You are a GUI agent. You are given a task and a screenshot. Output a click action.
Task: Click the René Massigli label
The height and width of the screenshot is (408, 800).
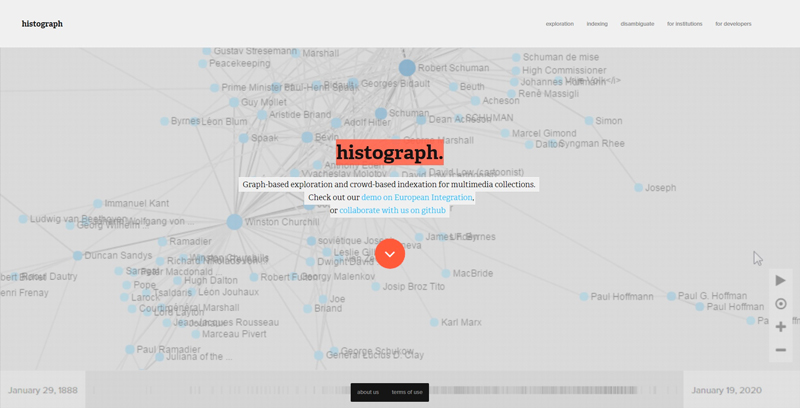[x=548, y=94]
